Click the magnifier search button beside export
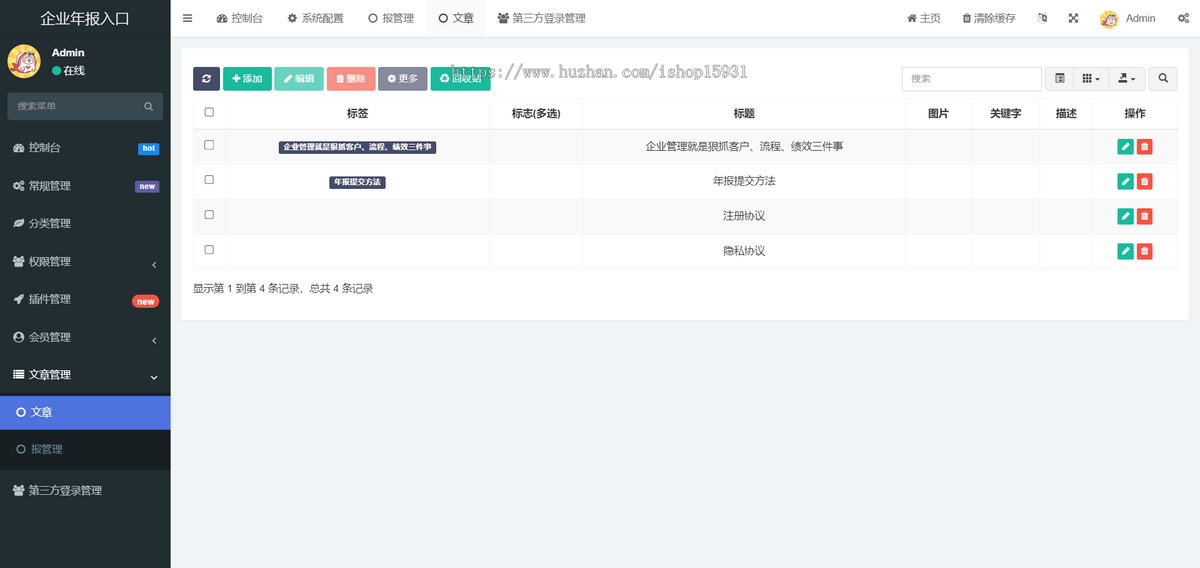The width and height of the screenshot is (1200, 568). point(1163,79)
